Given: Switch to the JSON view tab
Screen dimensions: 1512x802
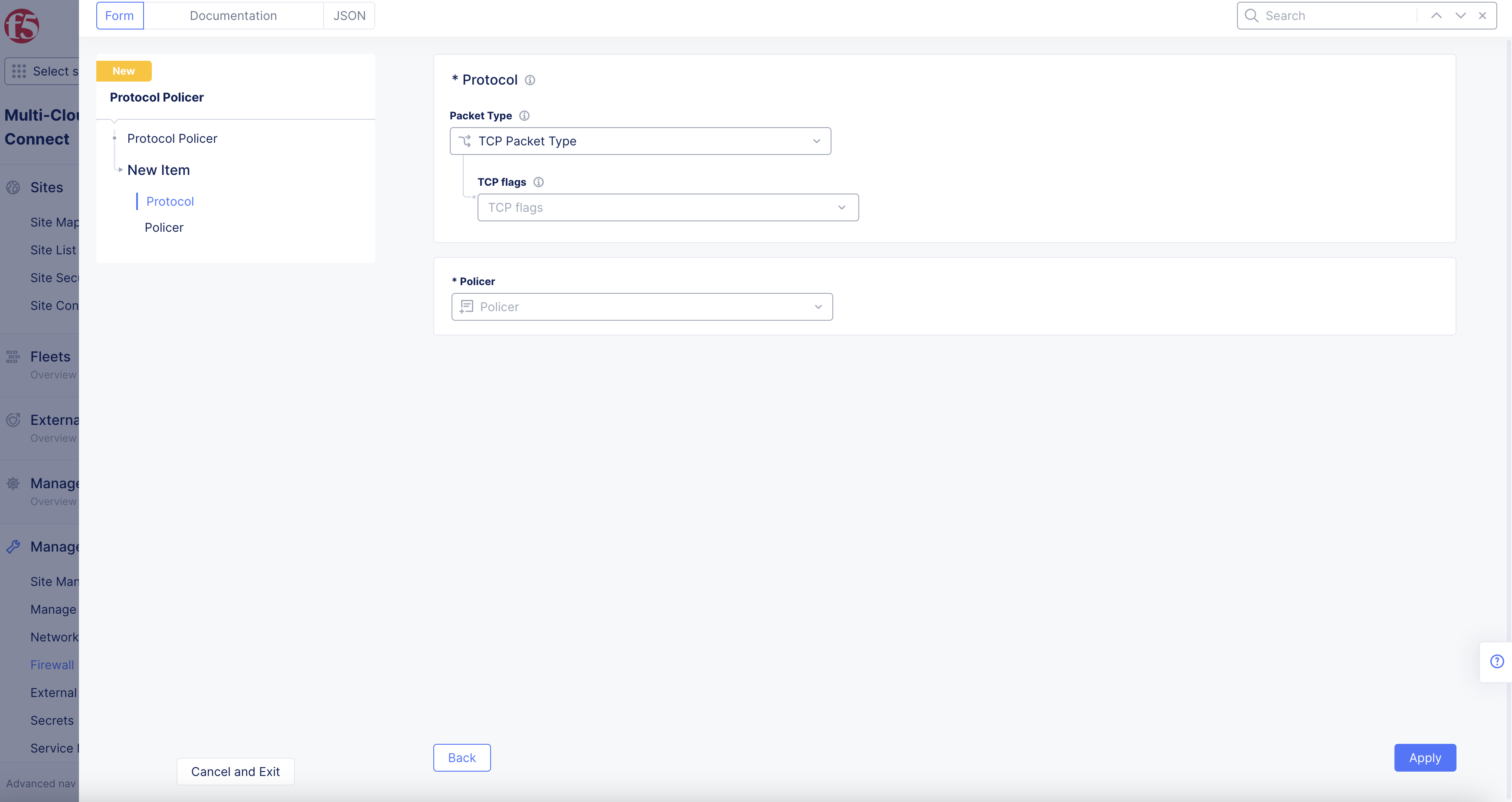Looking at the screenshot, I should pyautogui.click(x=349, y=15).
